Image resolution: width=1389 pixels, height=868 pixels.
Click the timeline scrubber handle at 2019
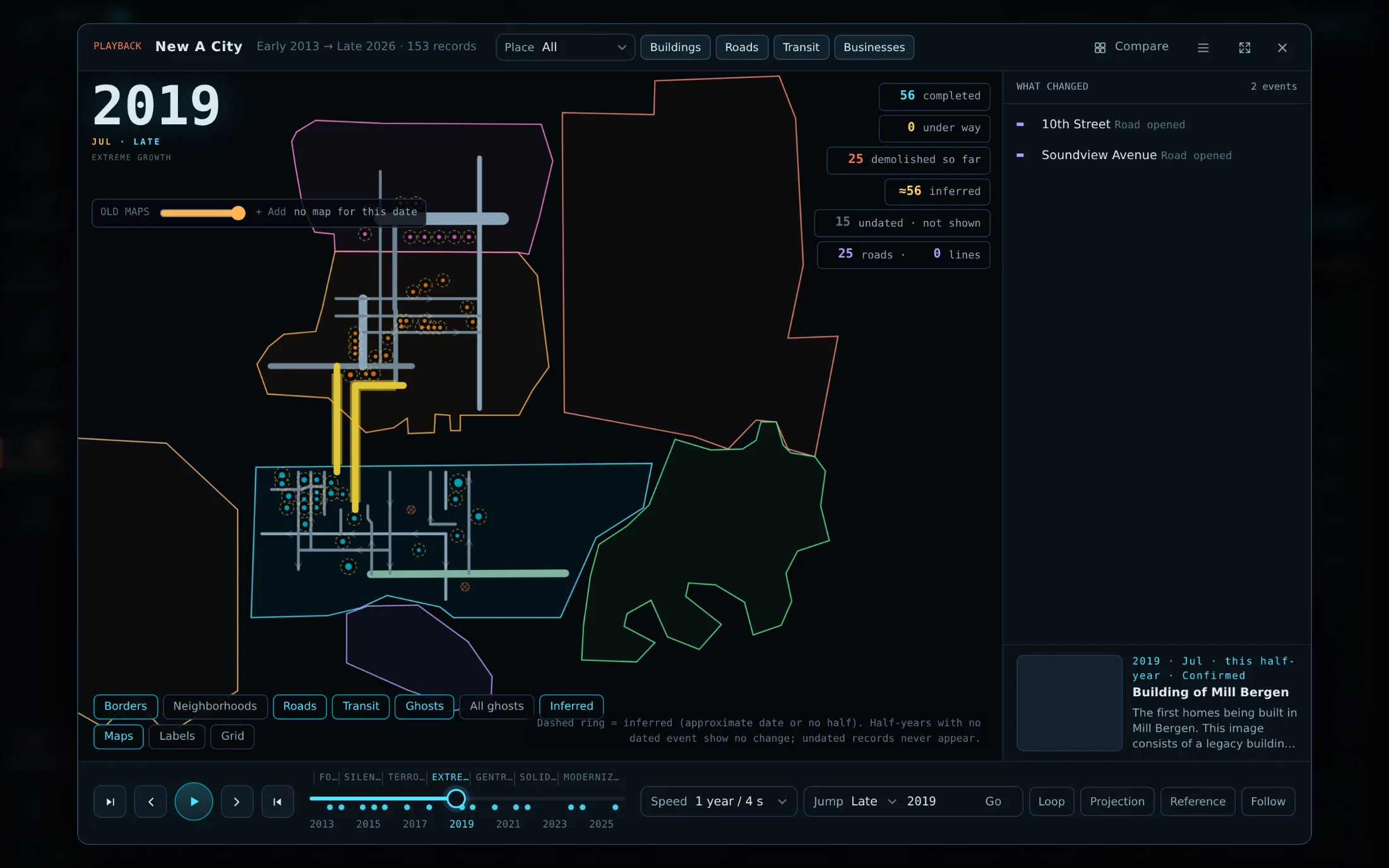tap(456, 799)
